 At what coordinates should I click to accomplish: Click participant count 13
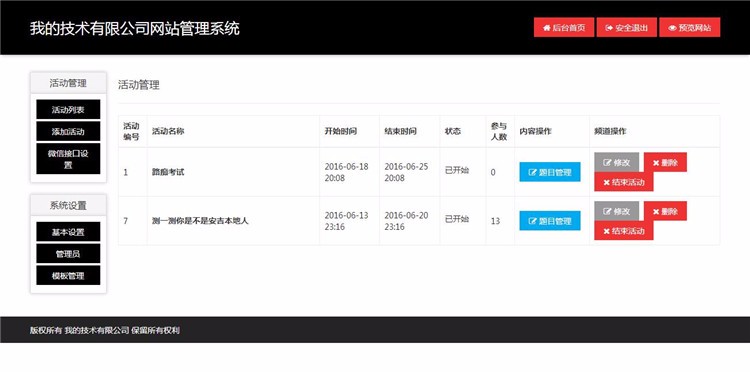[495, 221]
